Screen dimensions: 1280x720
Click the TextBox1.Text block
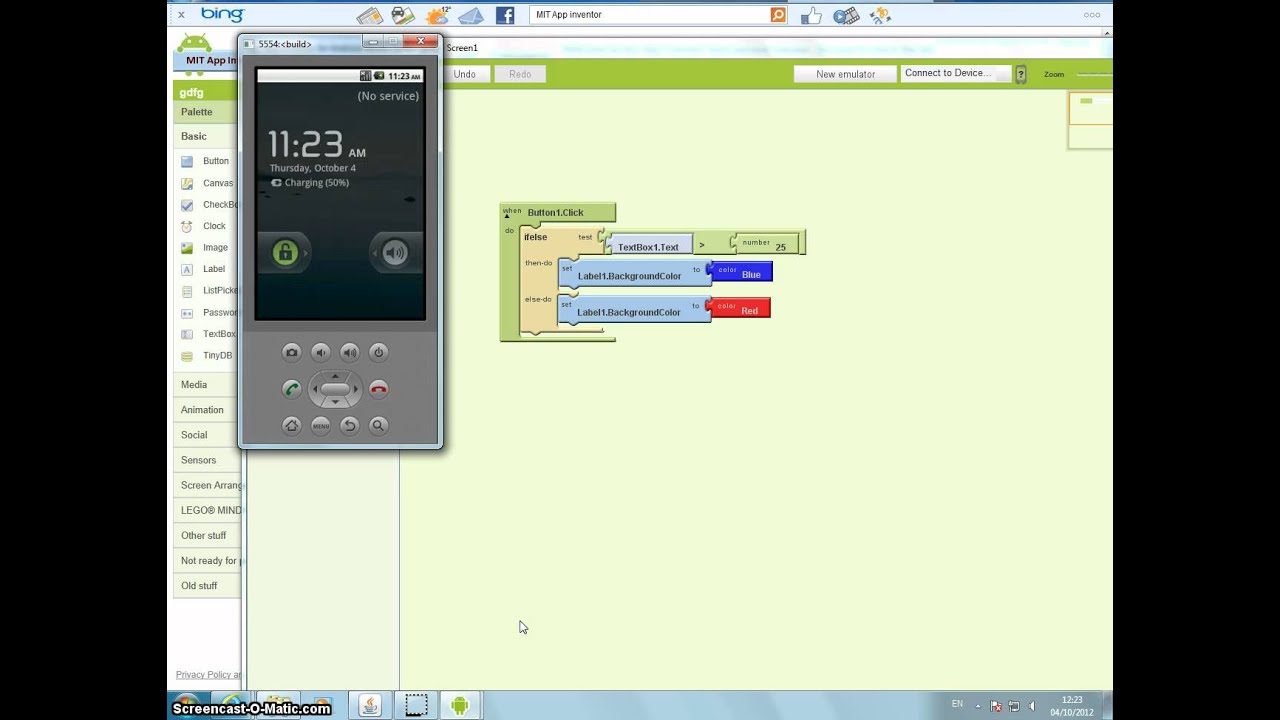(x=648, y=246)
